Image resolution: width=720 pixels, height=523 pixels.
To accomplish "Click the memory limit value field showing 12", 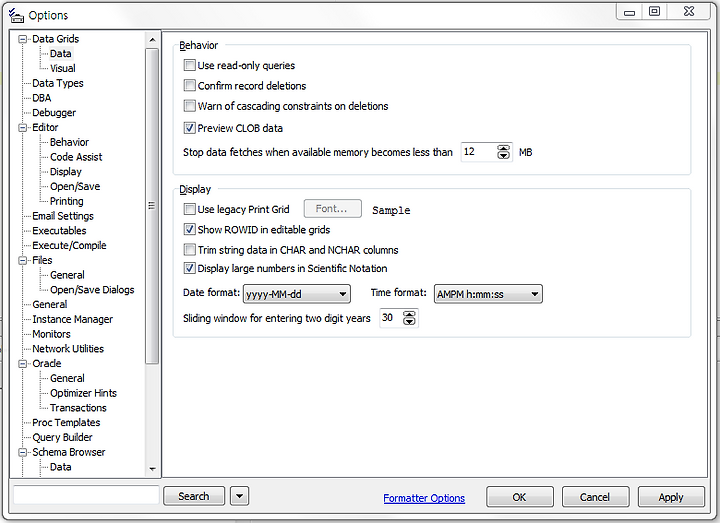I will [x=478, y=152].
